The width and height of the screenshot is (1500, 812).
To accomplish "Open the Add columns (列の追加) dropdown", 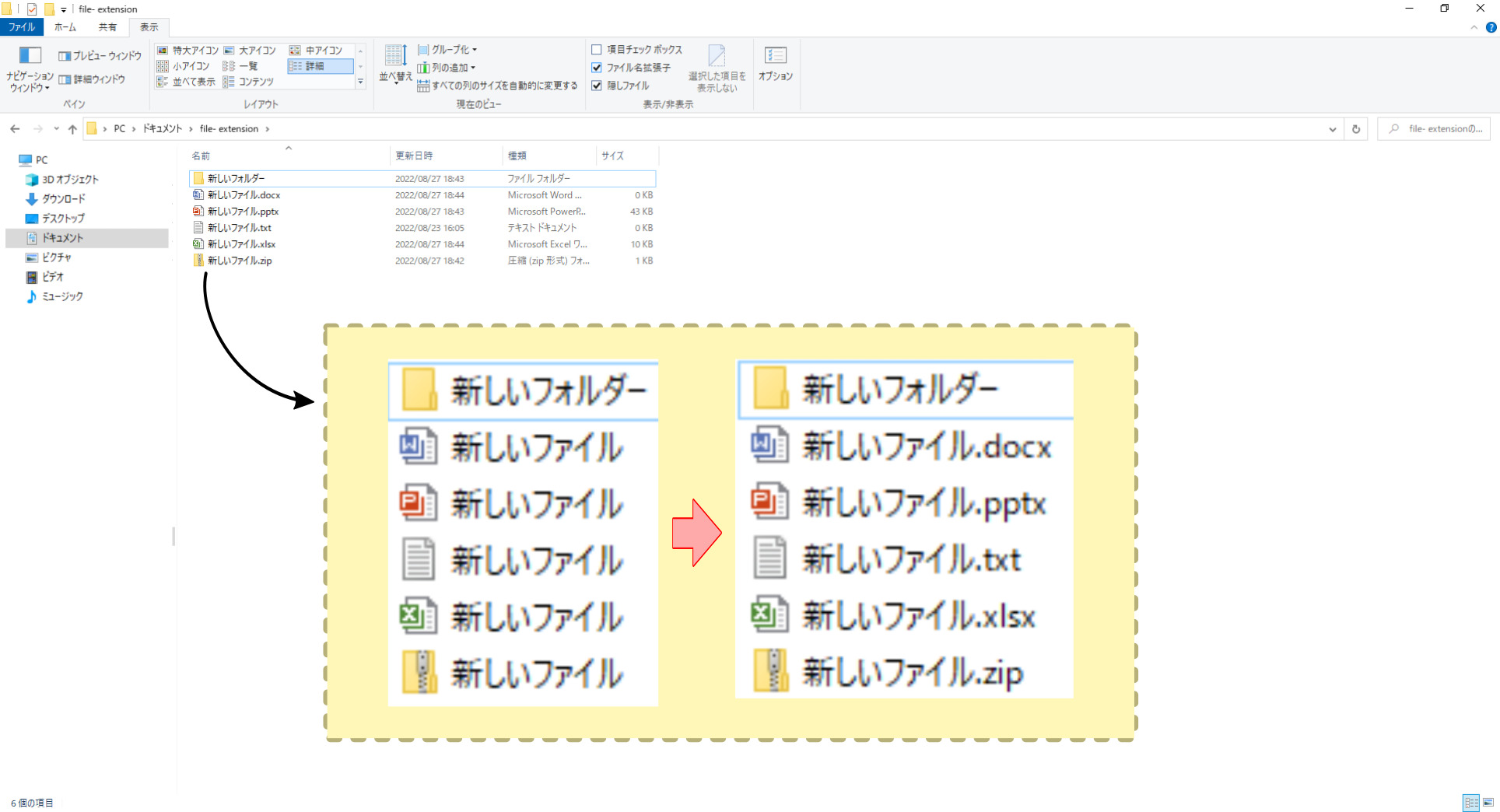I will (447, 68).
